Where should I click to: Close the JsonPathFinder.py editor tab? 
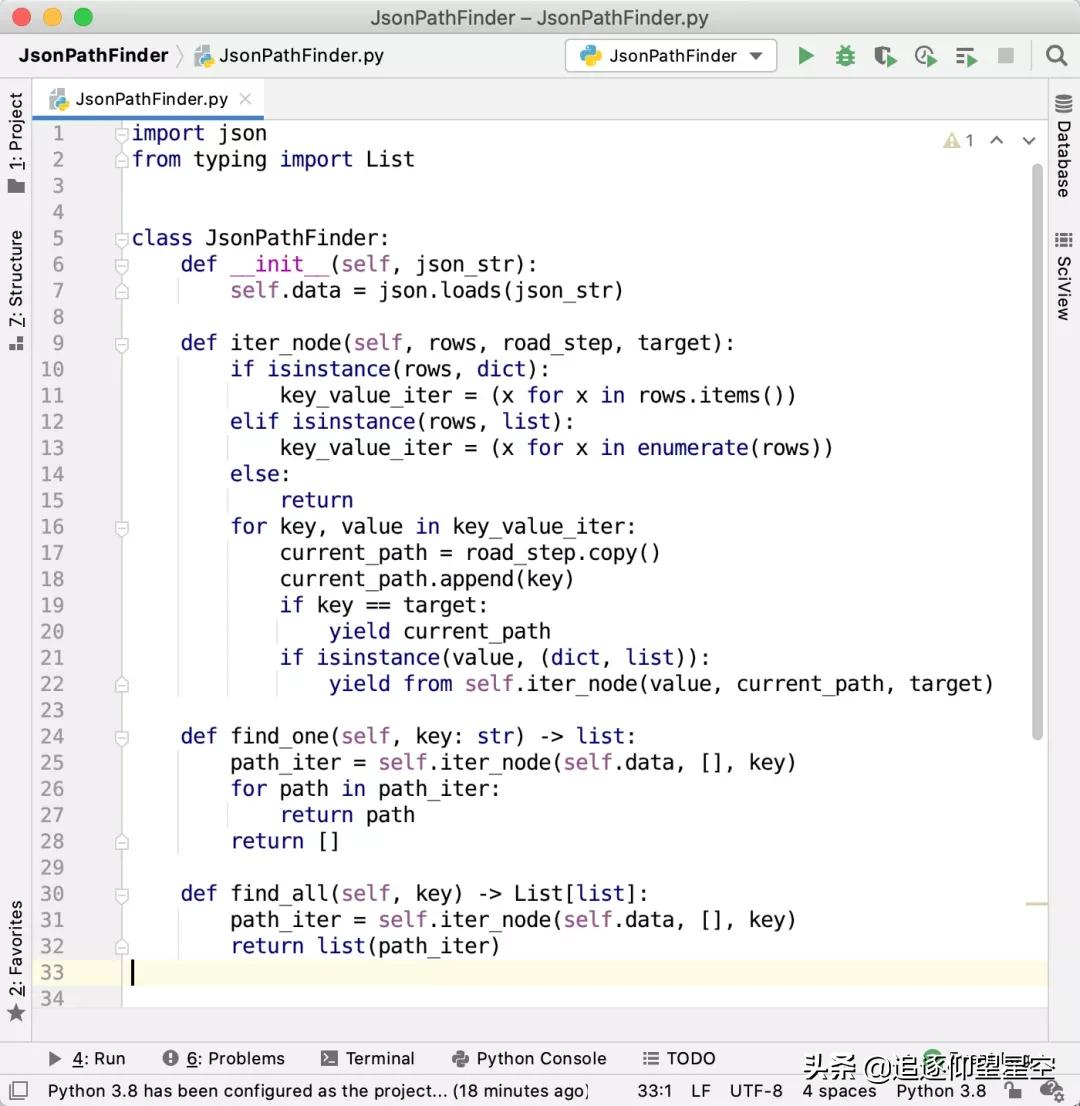(245, 99)
